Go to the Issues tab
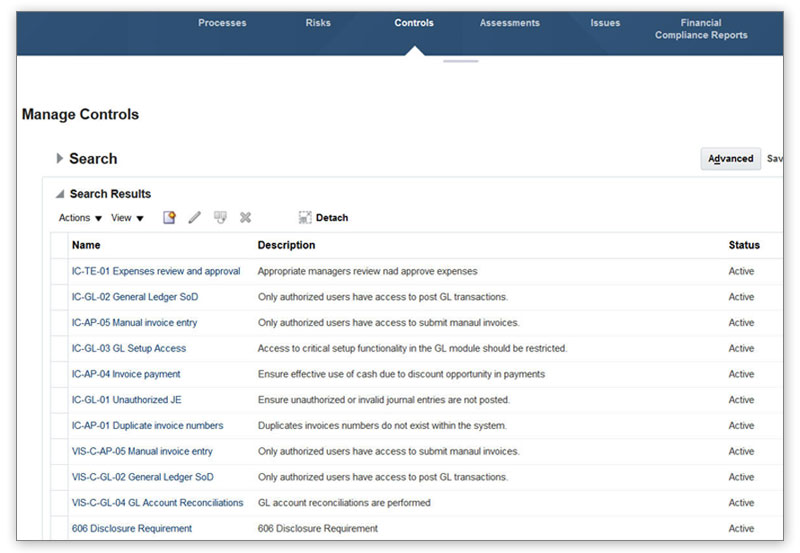 pyautogui.click(x=605, y=23)
